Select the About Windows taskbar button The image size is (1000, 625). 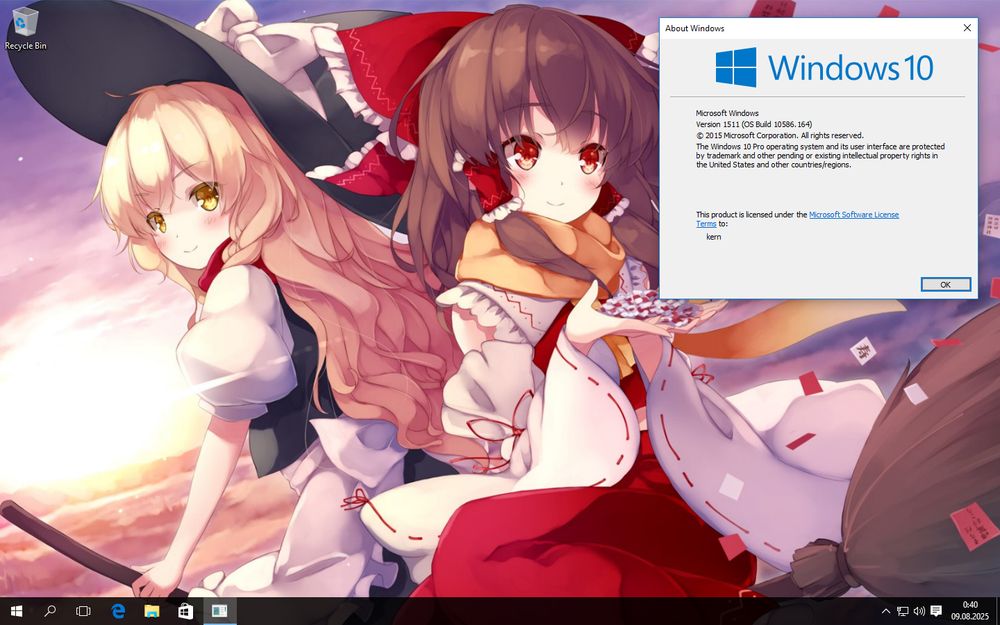[219, 611]
